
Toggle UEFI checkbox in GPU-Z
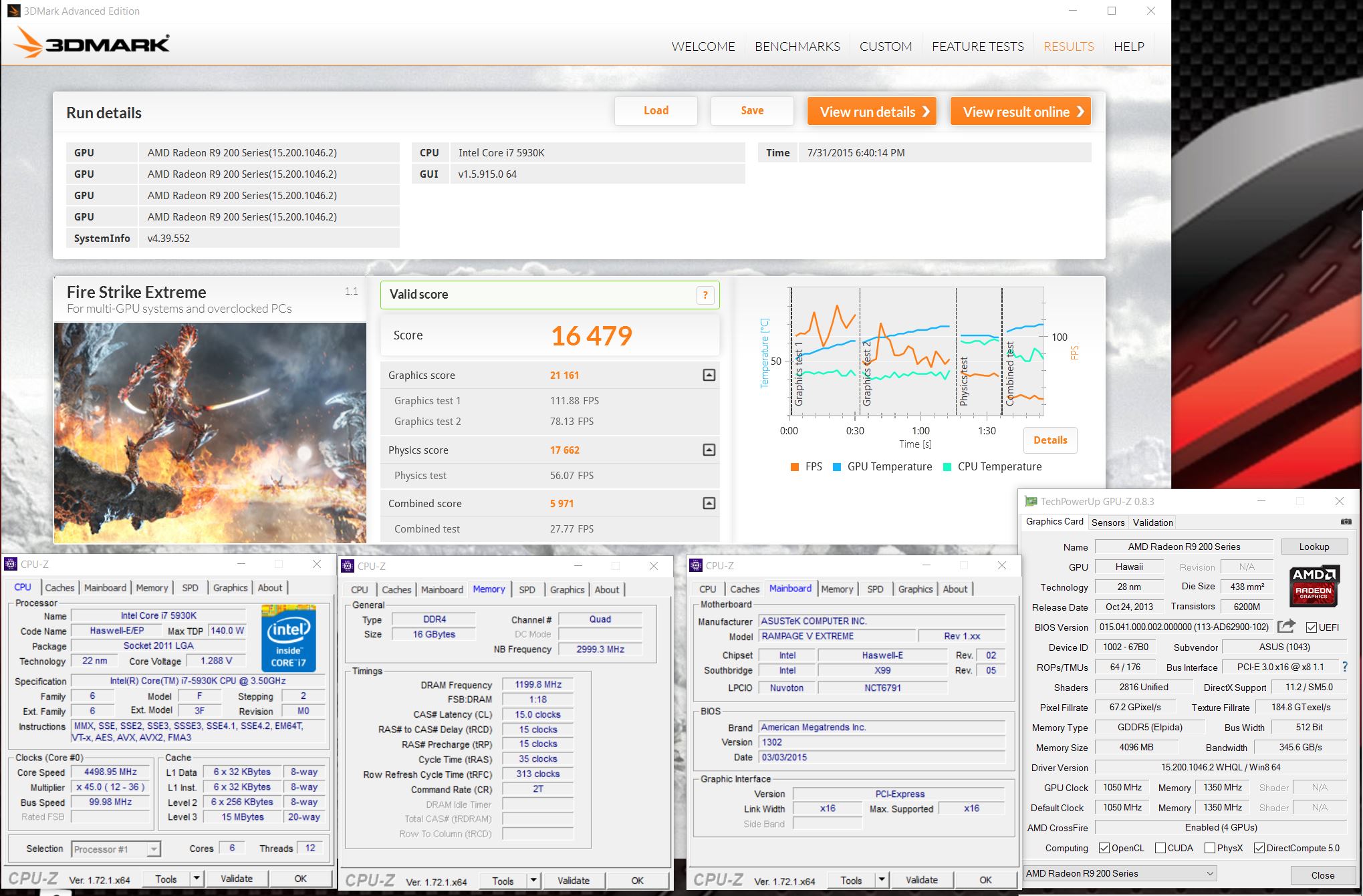(x=1312, y=627)
